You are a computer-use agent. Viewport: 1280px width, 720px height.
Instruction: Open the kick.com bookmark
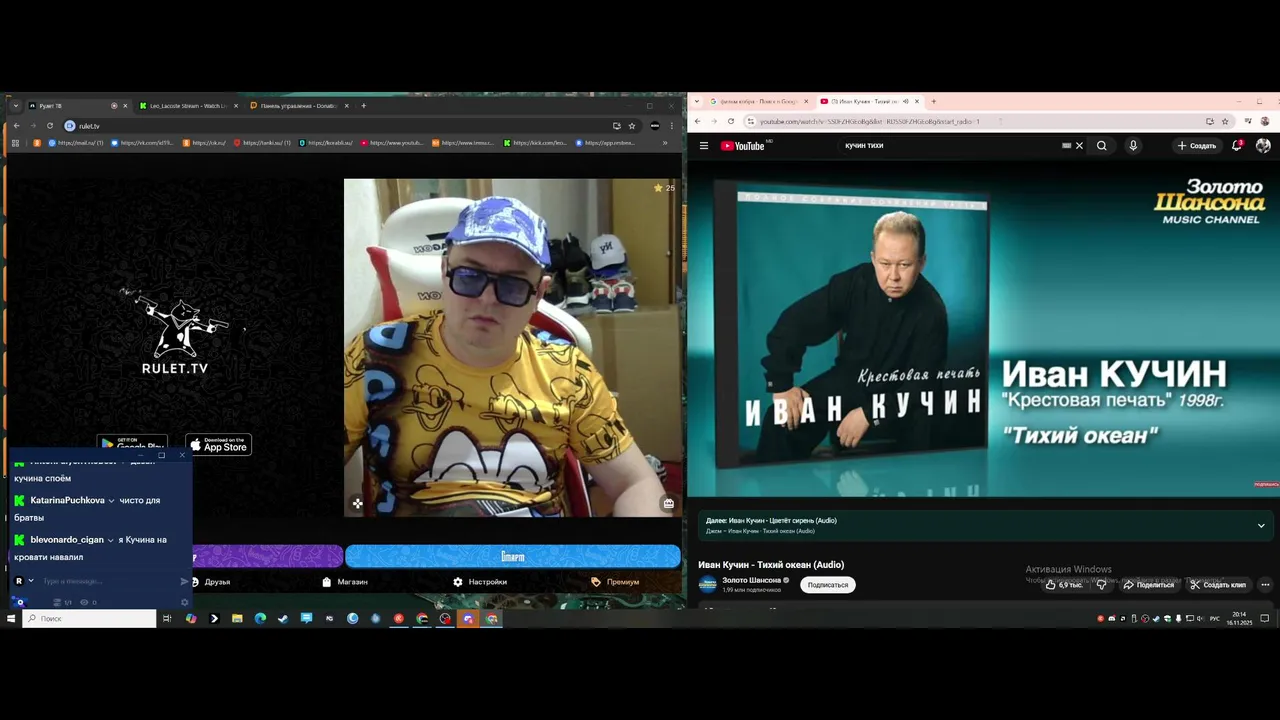pos(536,143)
